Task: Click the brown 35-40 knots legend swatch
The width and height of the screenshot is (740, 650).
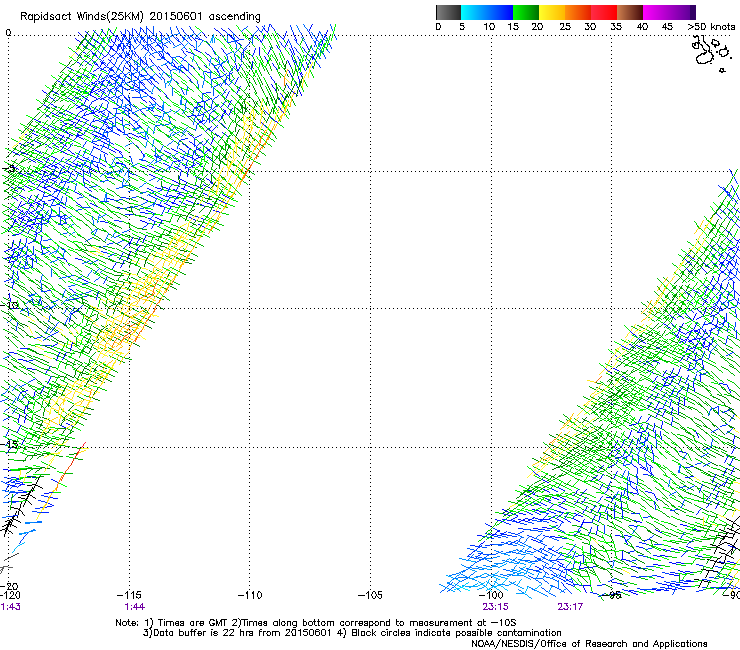Action: pyautogui.click(x=630, y=12)
